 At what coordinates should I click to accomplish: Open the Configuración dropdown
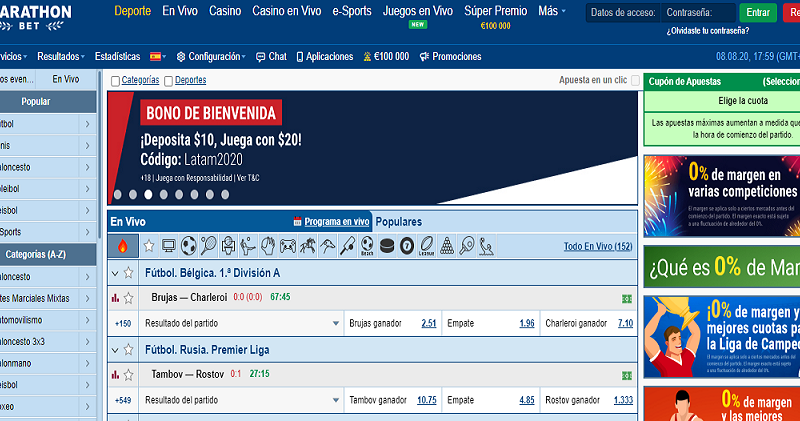pyautogui.click(x=211, y=57)
